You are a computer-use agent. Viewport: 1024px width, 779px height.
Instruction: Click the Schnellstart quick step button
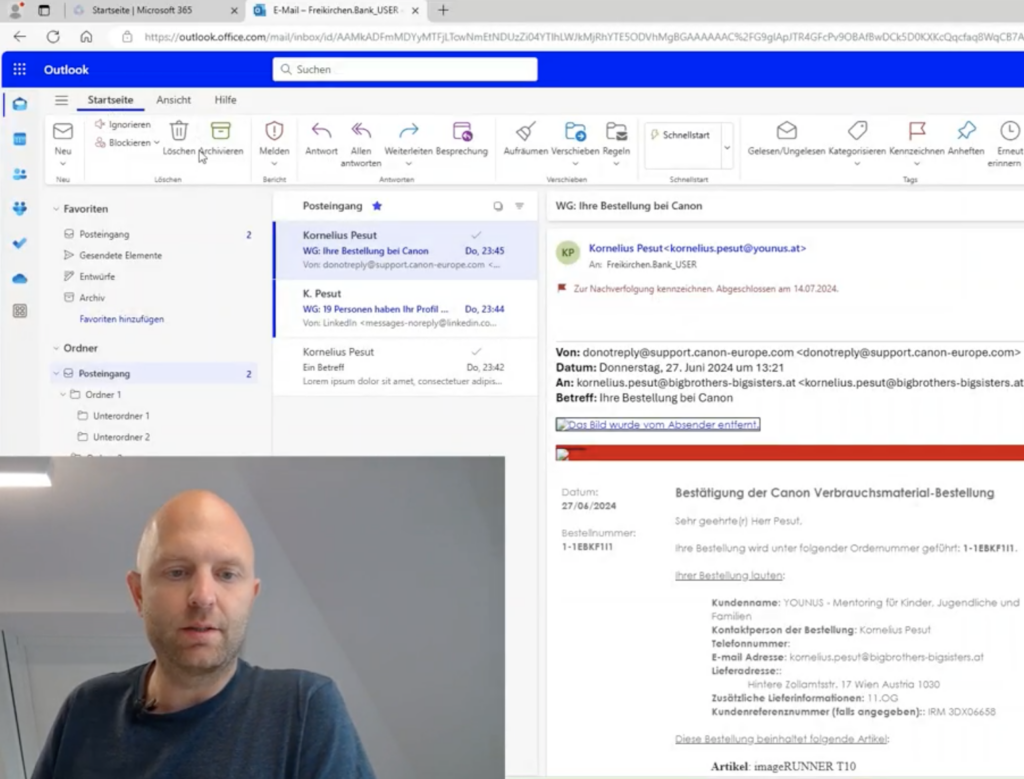[x=680, y=135]
